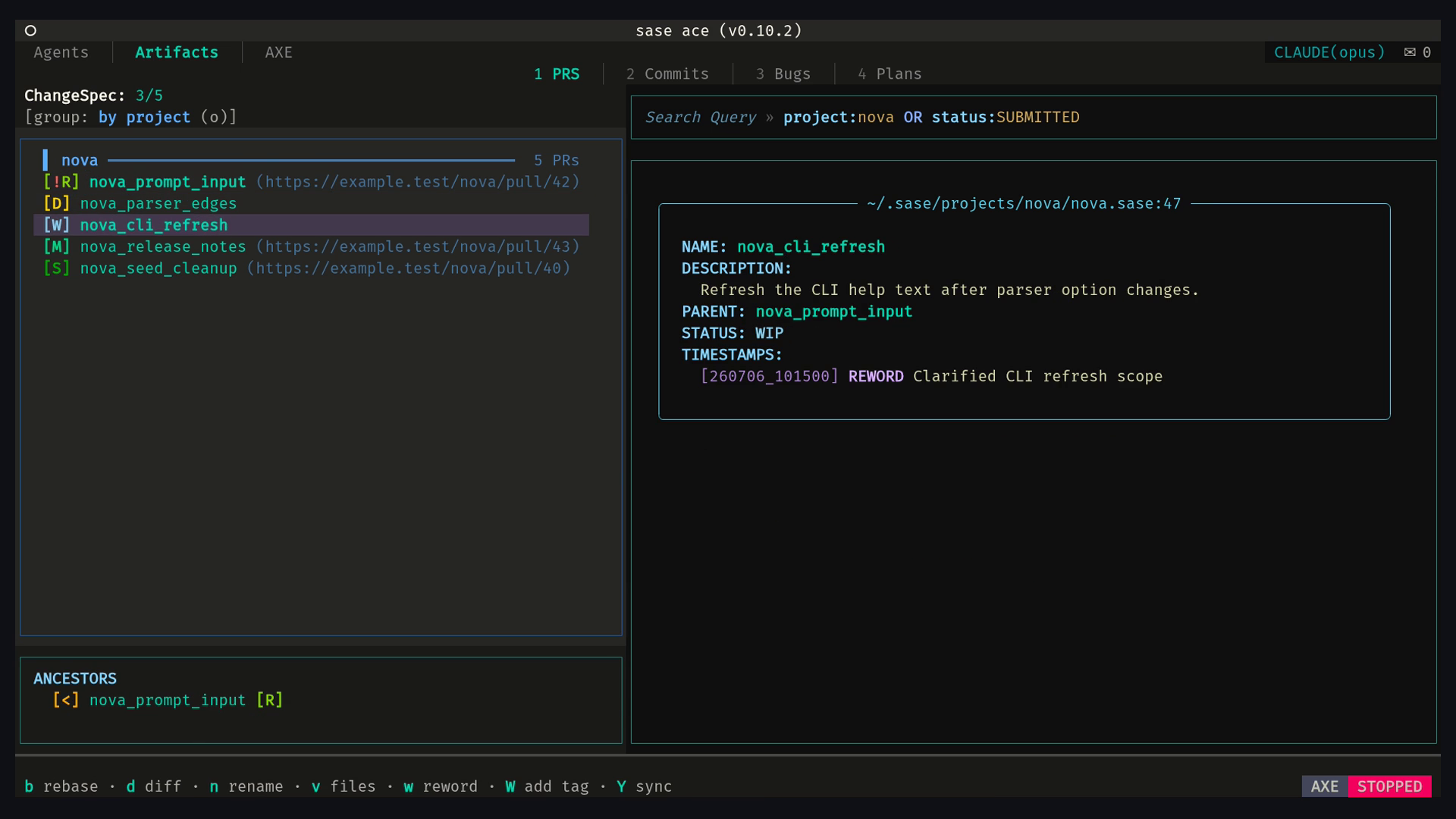1456x819 pixels.
Task: Open the nova pull/40 link
Action: click(x=409, y=268)
